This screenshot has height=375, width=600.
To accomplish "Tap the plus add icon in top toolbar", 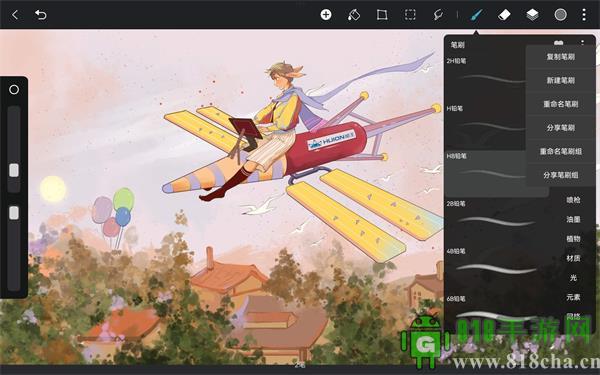I will [326, 15].
